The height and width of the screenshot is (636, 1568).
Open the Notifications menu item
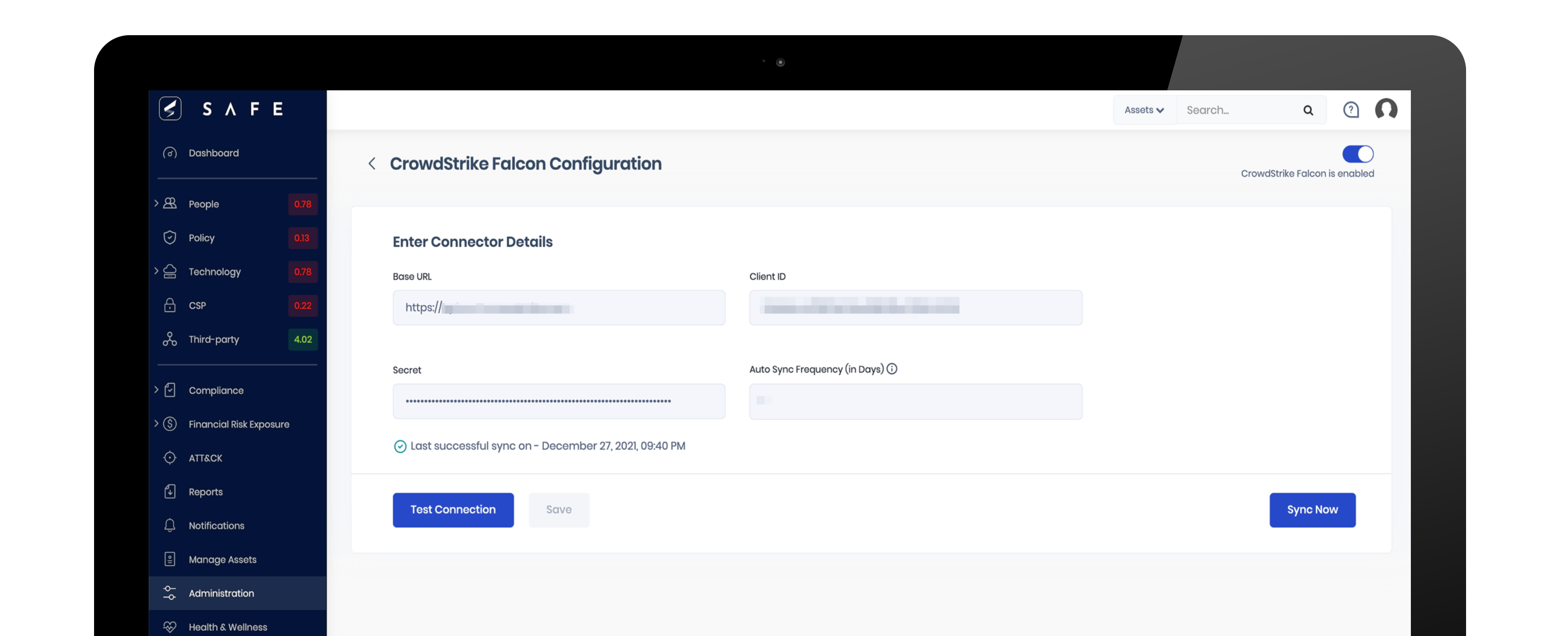pyautogui.click(x=238, y=525)
